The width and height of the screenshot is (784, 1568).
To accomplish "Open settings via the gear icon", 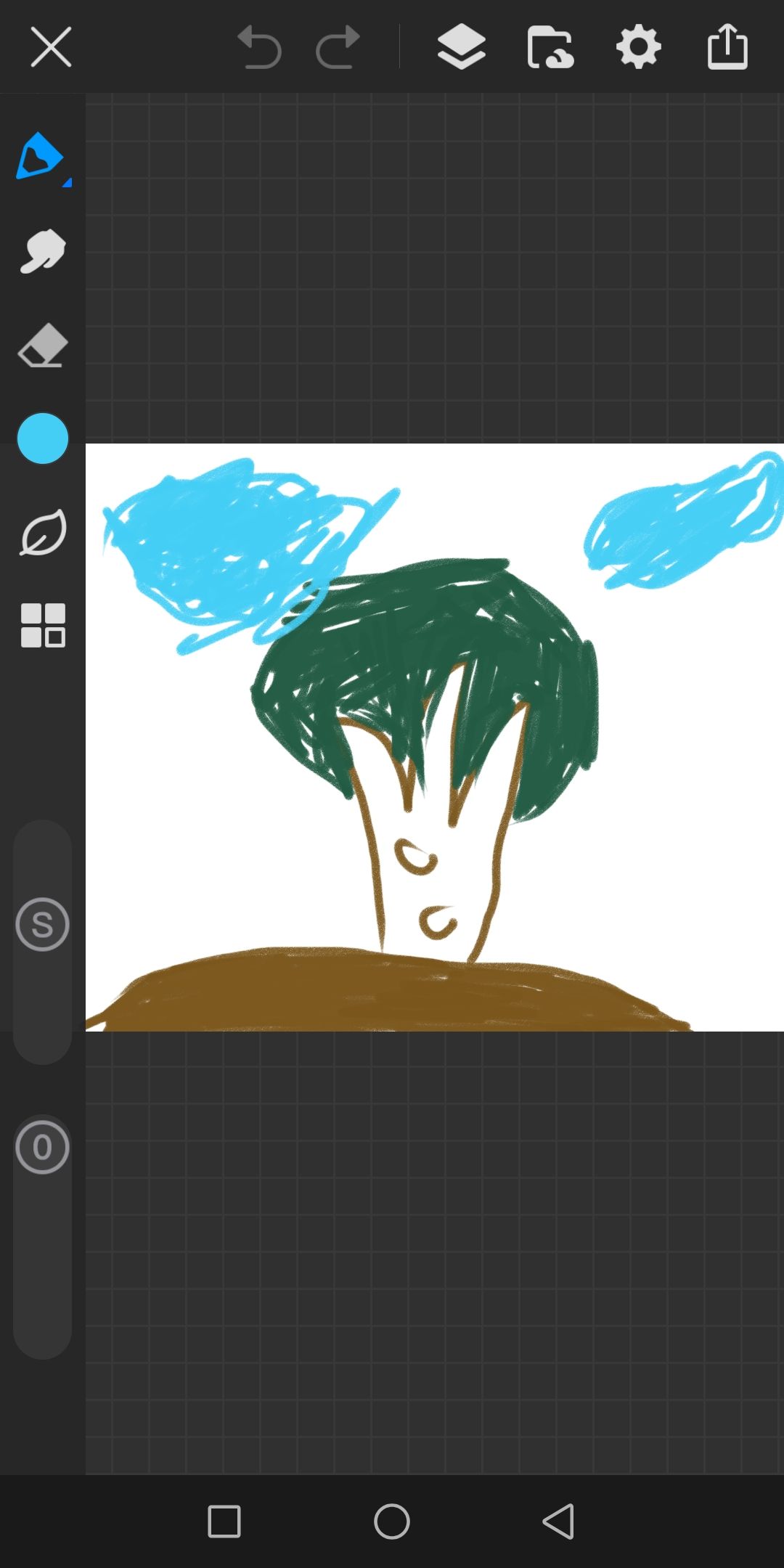I will click(x=638, y=47).
